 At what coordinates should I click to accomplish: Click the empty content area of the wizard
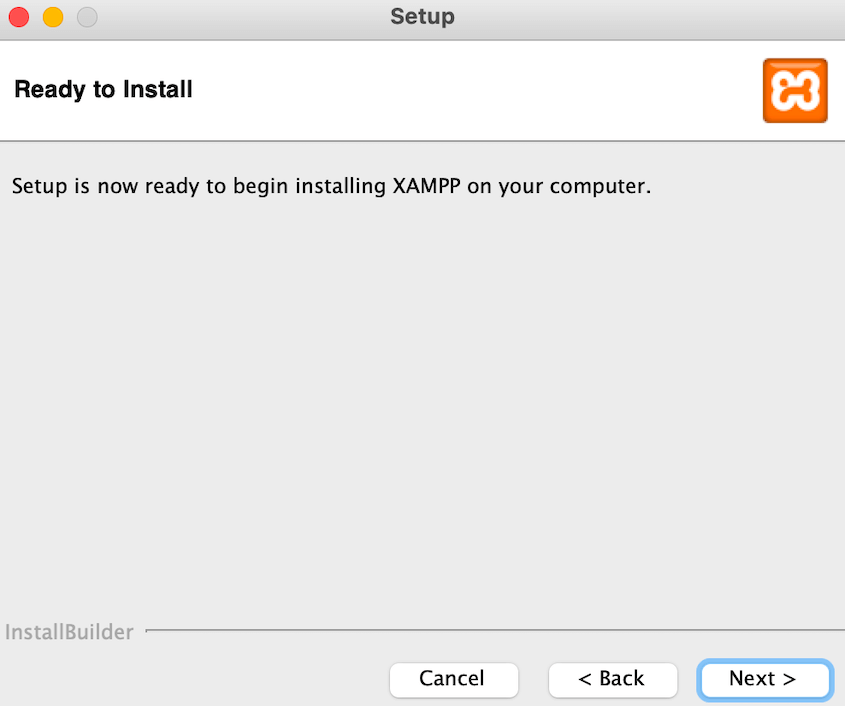click(x=420, y=400)
